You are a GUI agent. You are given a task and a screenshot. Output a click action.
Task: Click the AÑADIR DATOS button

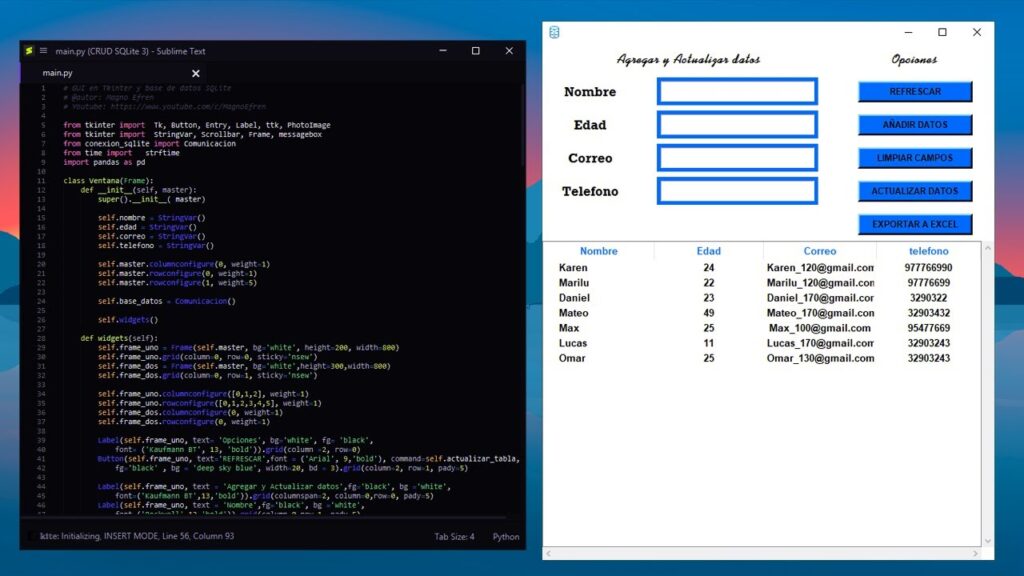click(x=914, y=125)
